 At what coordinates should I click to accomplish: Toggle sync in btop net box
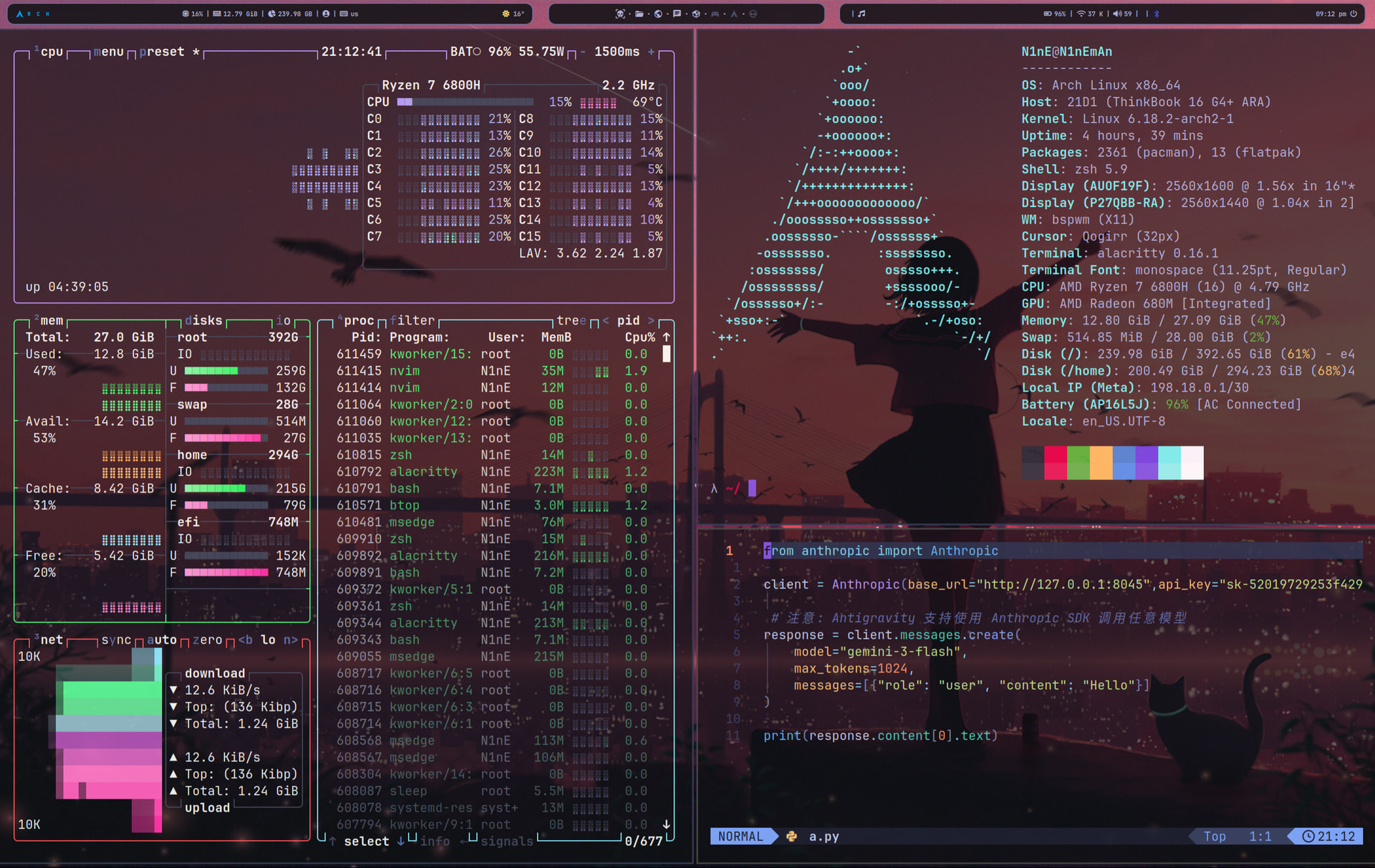(x=116, y=640)
